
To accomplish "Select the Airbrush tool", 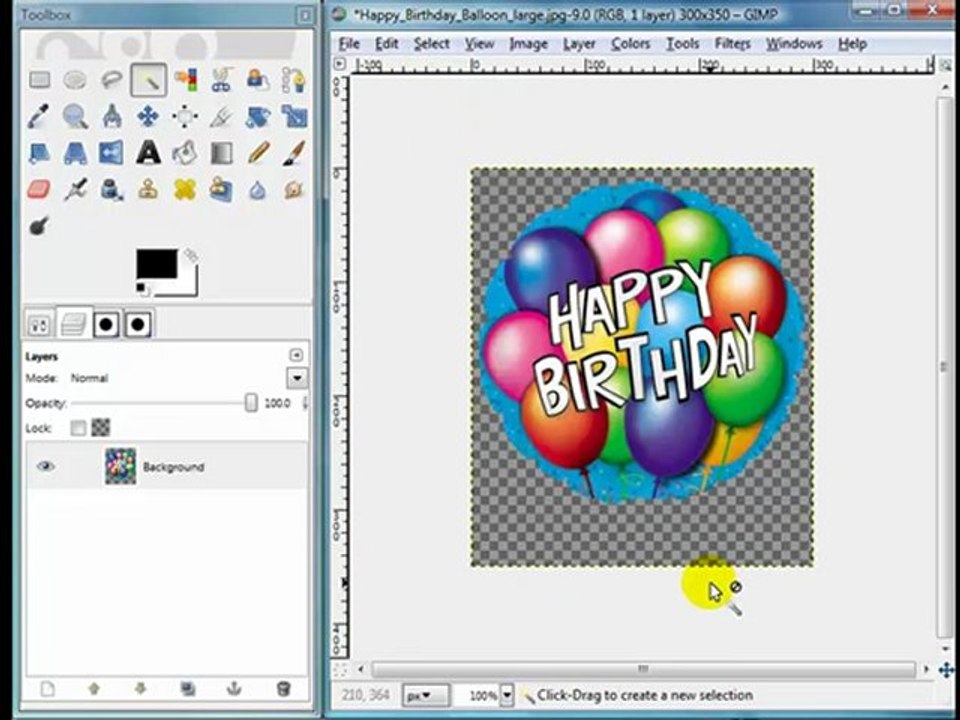I will click(75, 189).
